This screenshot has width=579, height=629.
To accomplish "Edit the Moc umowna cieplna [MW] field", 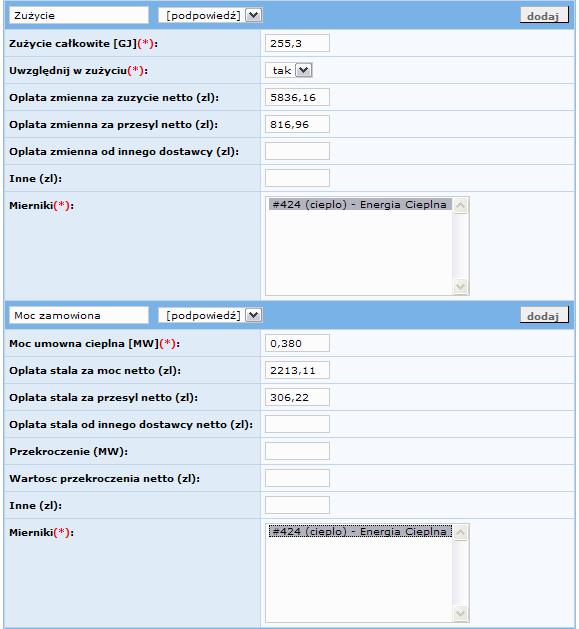I will [297, 343].
